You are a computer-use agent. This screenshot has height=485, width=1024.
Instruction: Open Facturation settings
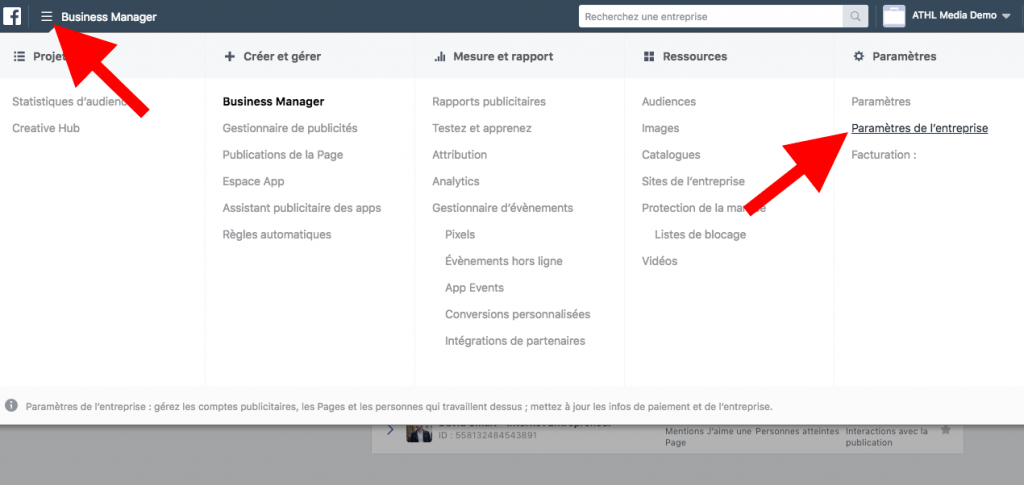[883, 155]
